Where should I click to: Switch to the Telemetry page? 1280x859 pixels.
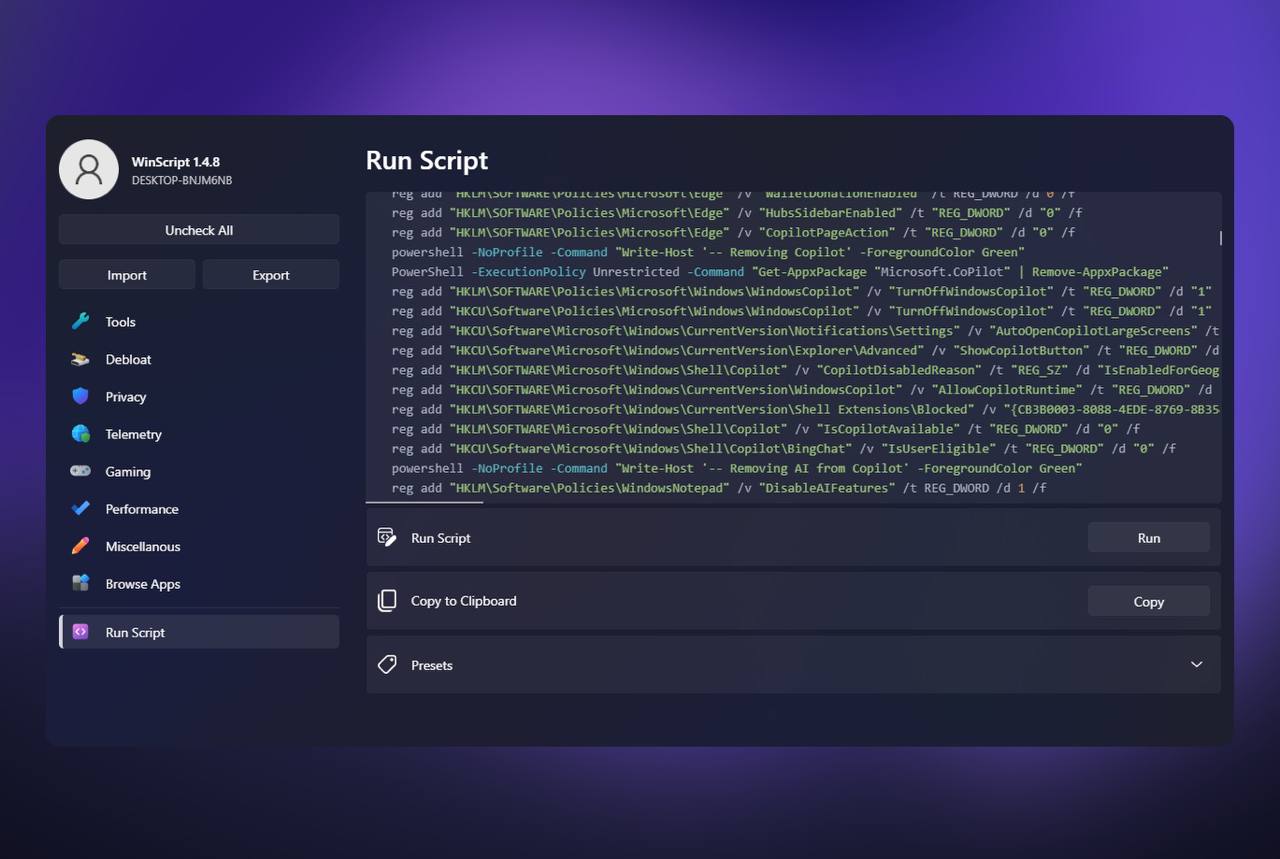click(133, 434)
